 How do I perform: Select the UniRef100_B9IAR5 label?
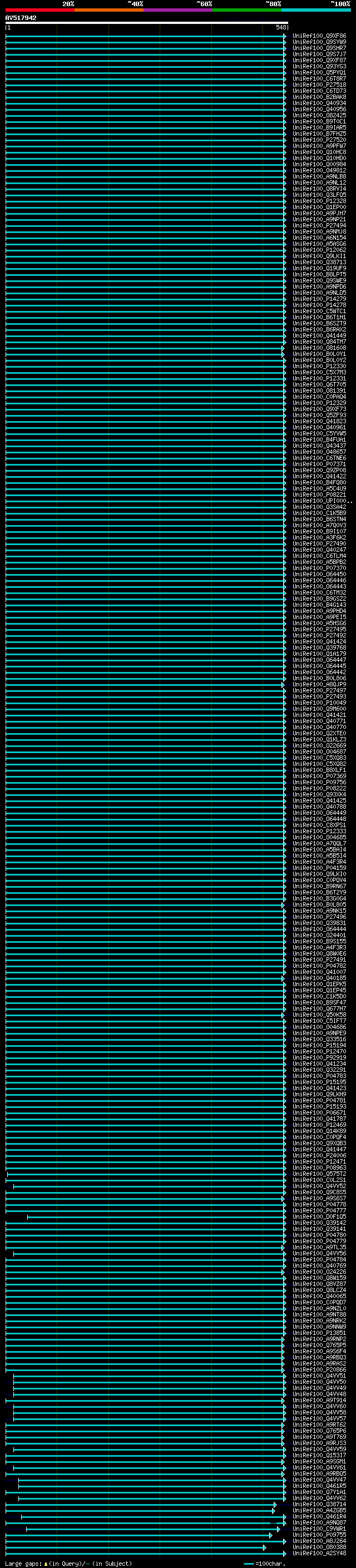(319, 127)
